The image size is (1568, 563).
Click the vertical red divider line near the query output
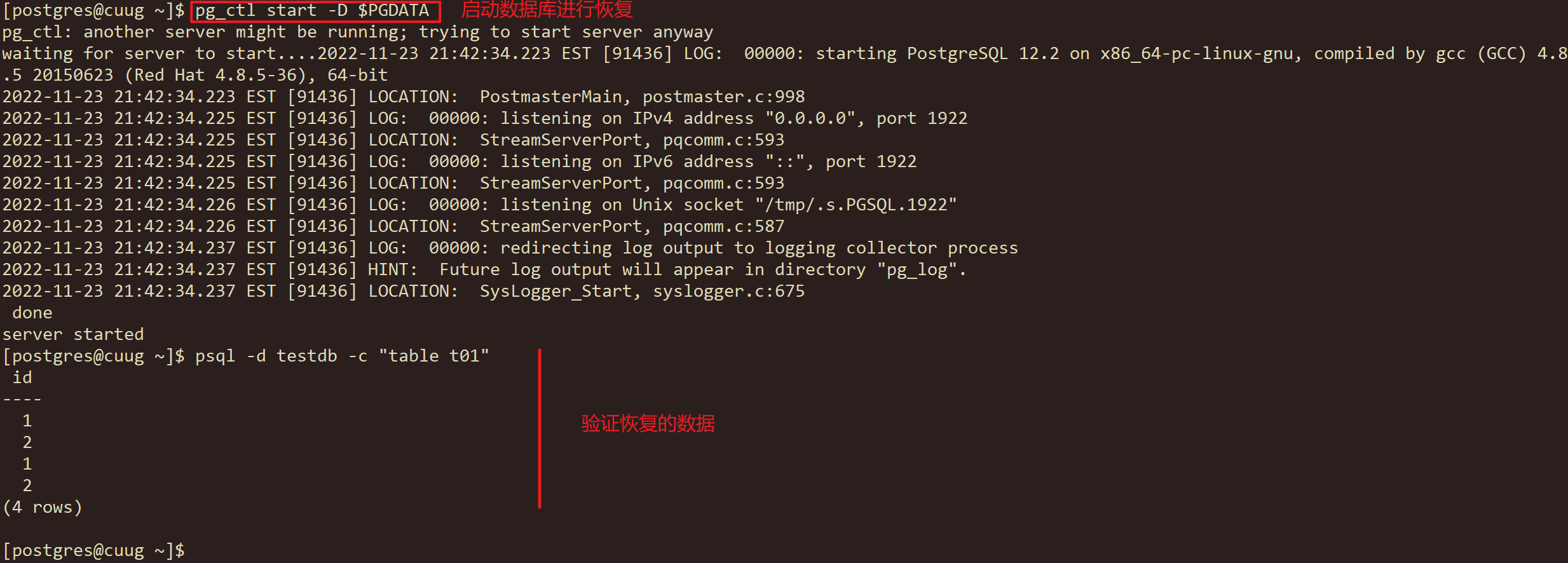point(540,428)
